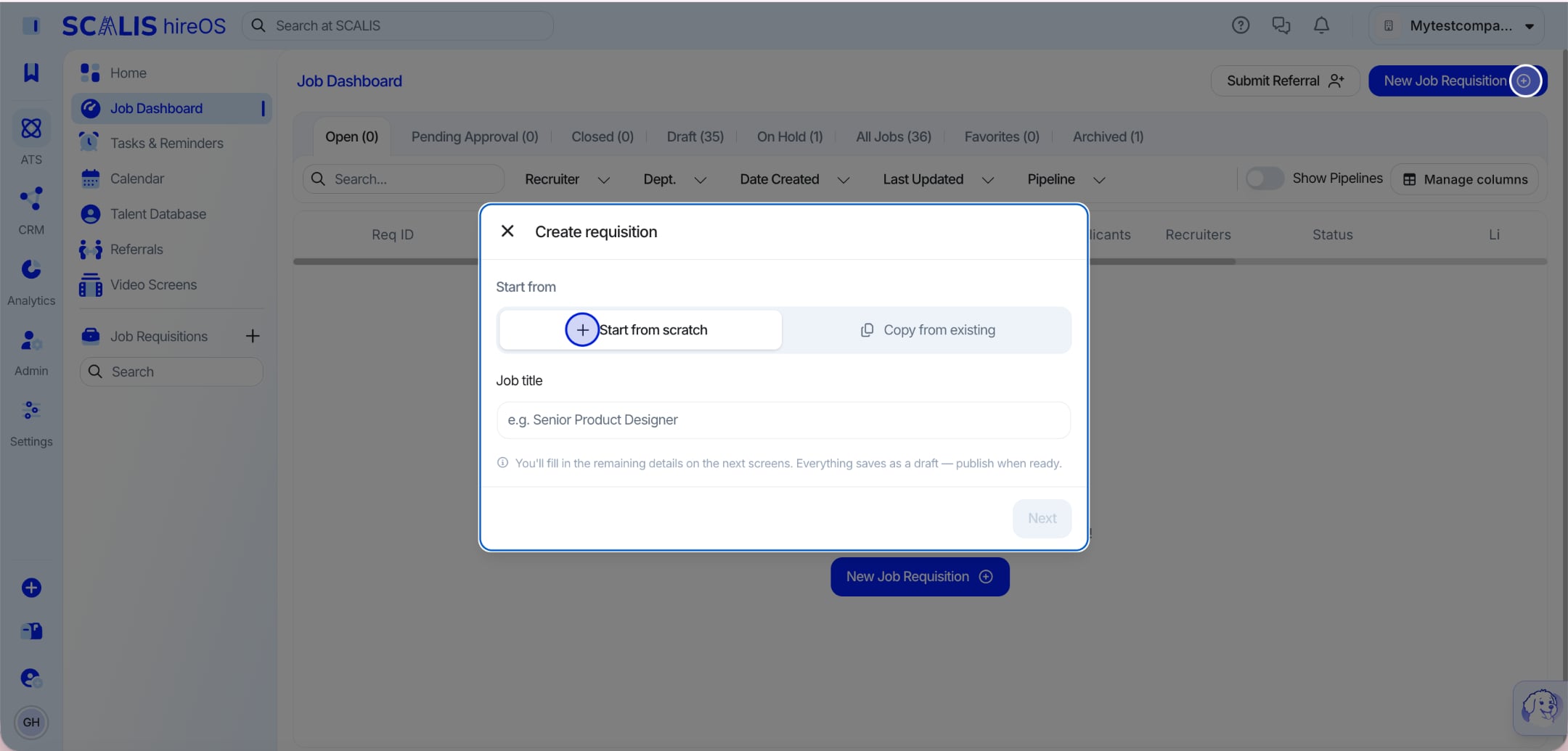The height and width of the screenshot is (751, 1568).
Task: Open the bookmark icon in left rail
Action: (31, 73)
